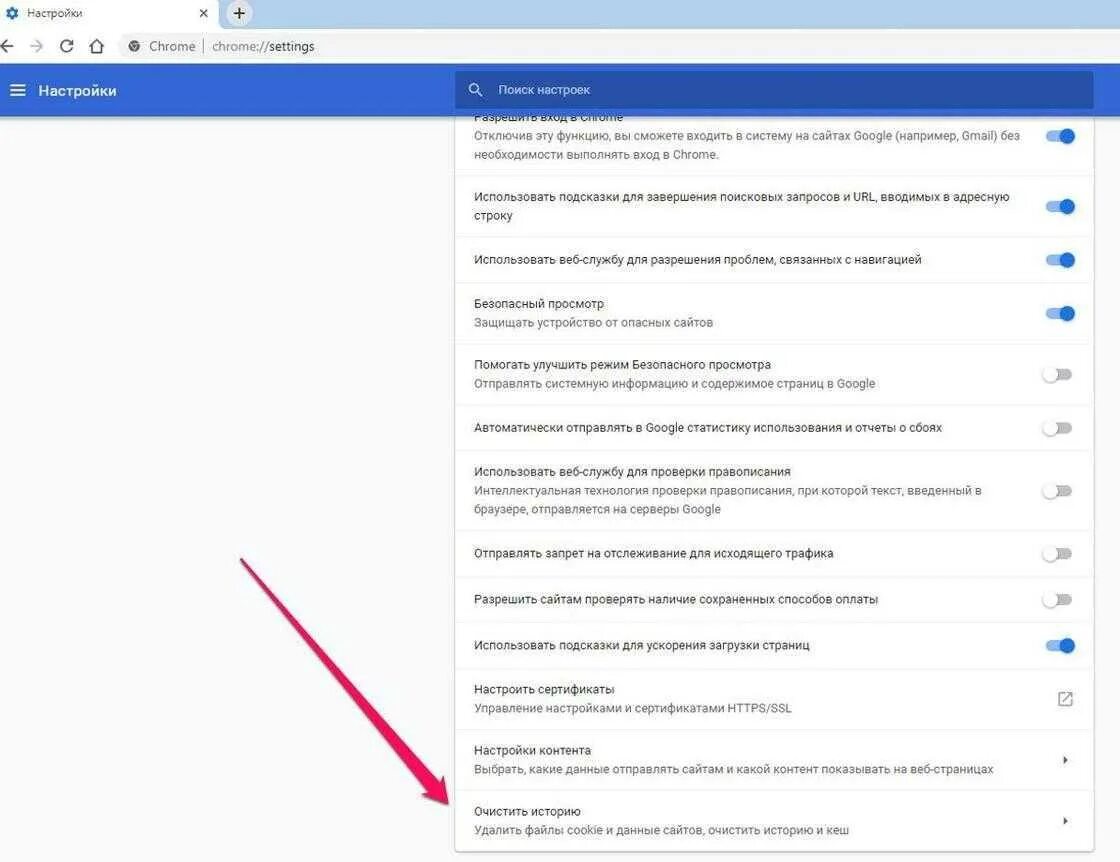
Task: Toggle saved payment methods check switch
Action: tap(1057, 599)
